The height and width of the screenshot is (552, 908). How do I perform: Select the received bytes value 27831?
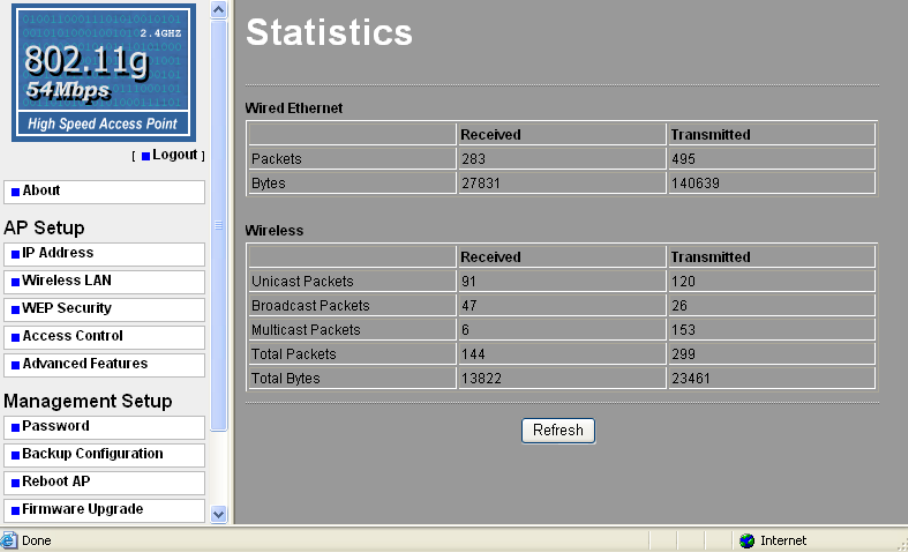coord(481,183)
